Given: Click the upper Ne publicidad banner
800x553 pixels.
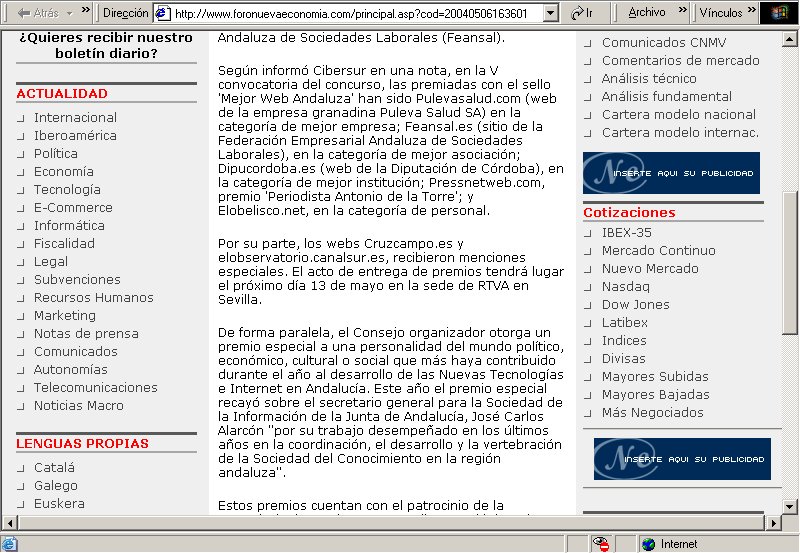Looking at the screenshot, I should point(671,173).
